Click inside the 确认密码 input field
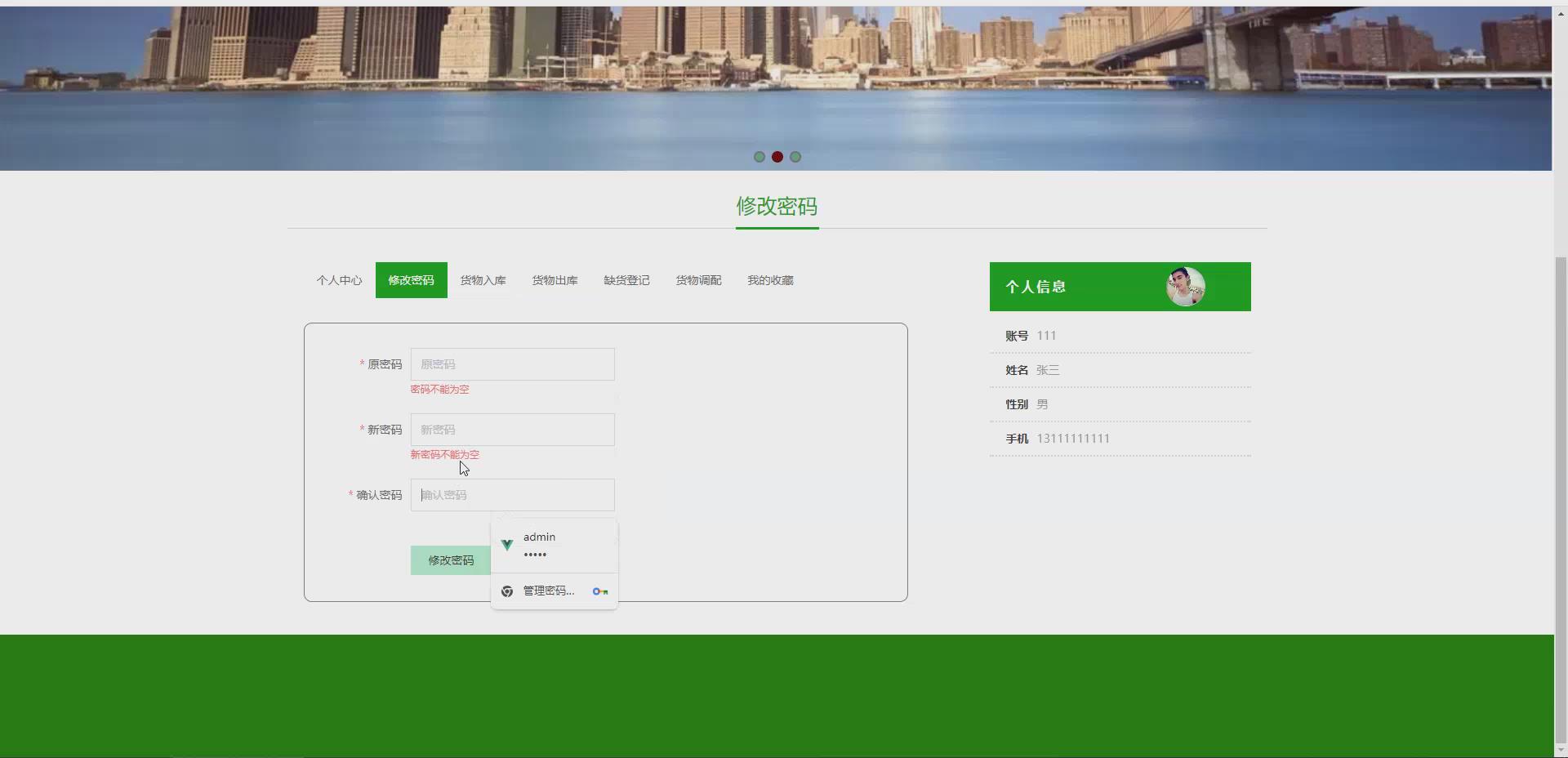Image resolution: width=1568 pixels, height=758 pixels. (512, 495)
